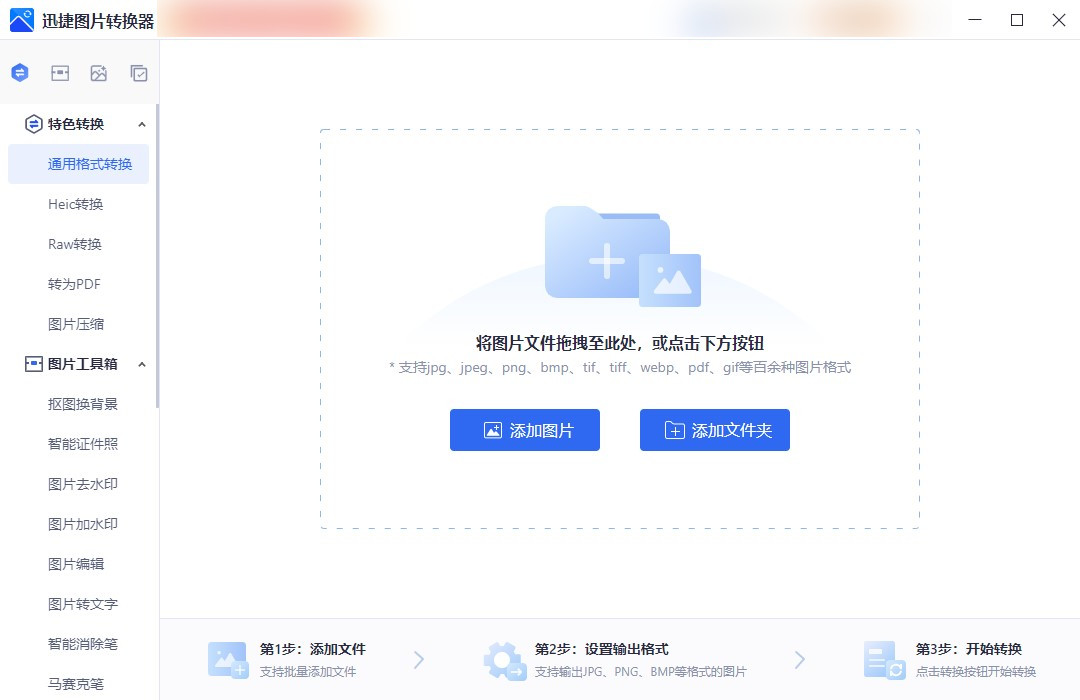Click the convert icon beside 第3步
The height and width of the screenshot is (700, 1080).
[884, 659]
